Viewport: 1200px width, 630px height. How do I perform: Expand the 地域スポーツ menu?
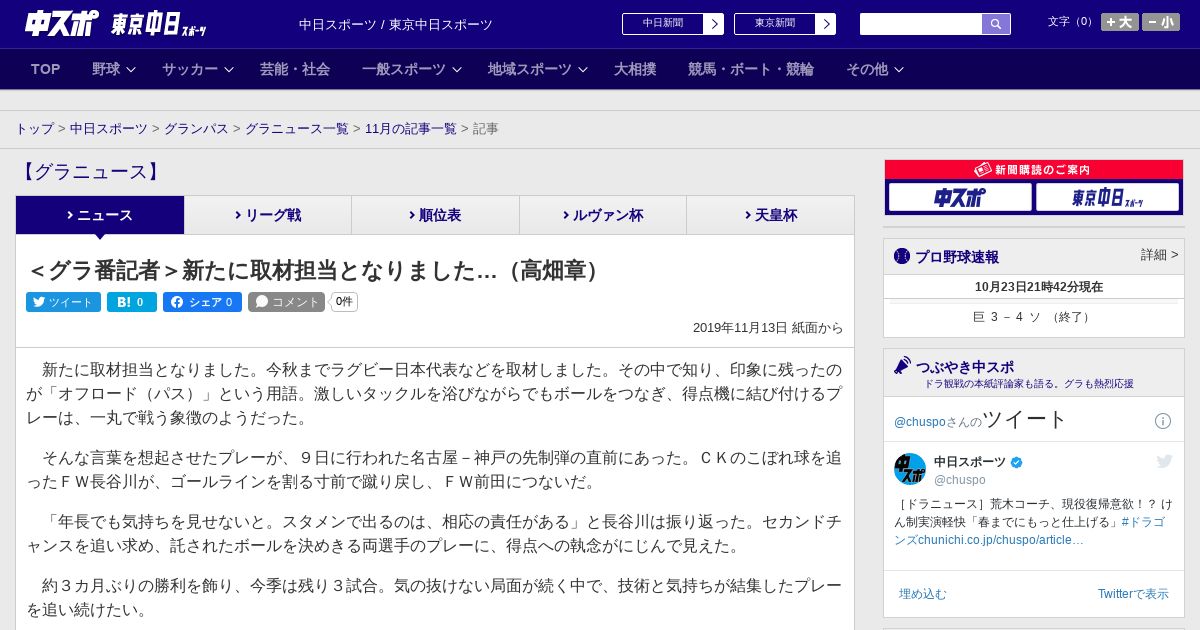pyautogui.click(x=538, y=69)
